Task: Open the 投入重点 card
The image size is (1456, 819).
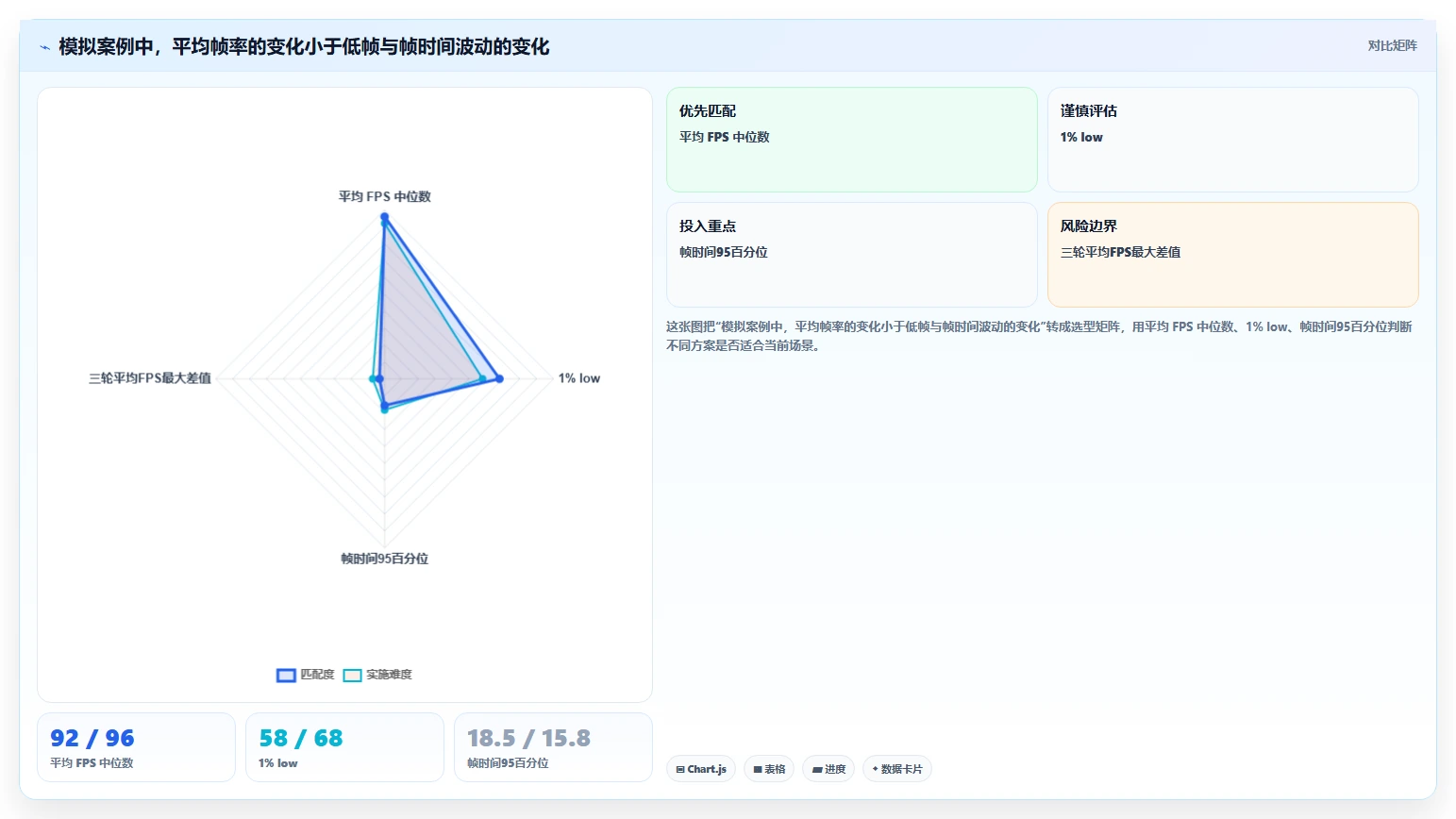Action: 852,255
